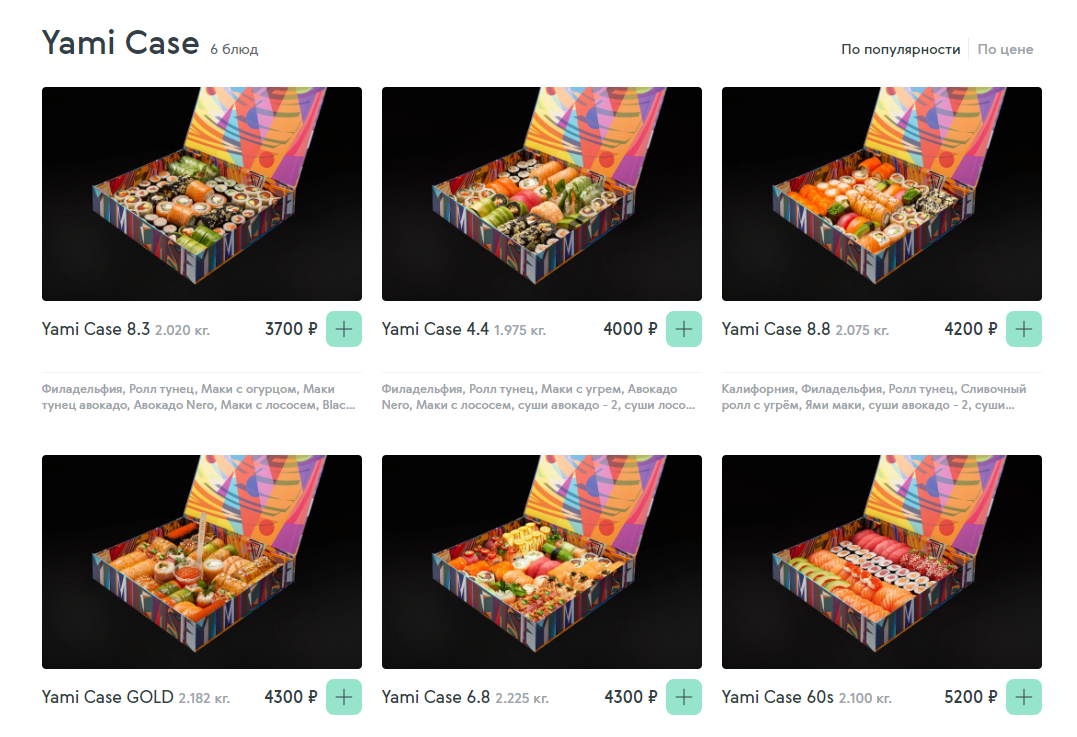The image size is (1077, 737).
Task: Open the Yami Case 8.3 title link
Action: [95, 329]
